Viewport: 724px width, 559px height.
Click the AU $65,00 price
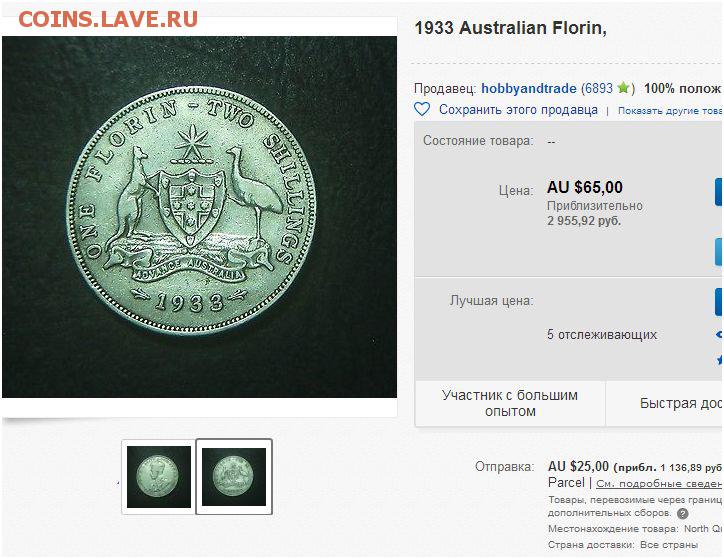pos(585,187)
